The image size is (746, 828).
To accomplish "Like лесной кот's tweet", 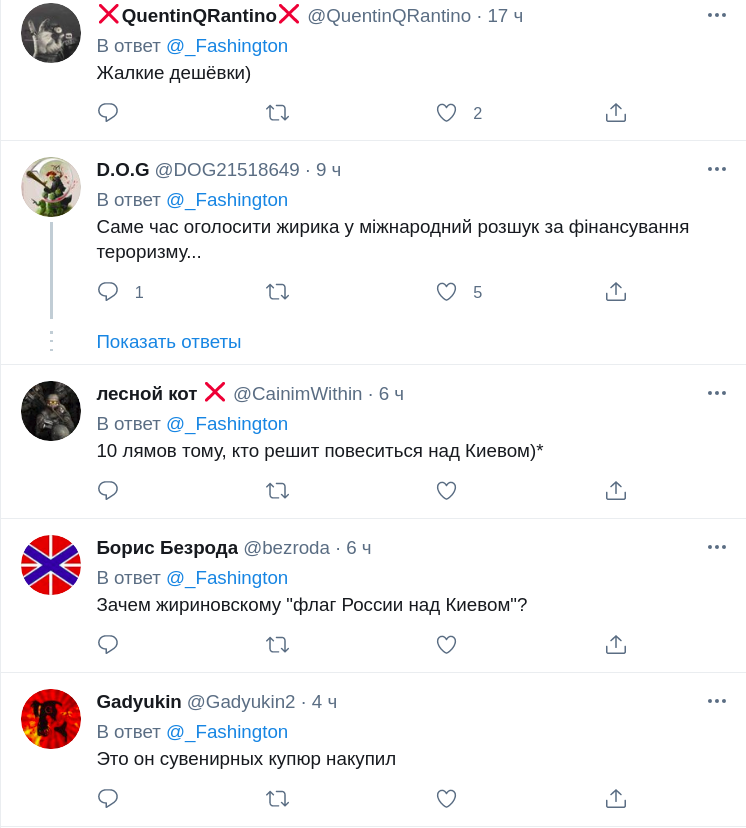I will [x=446, y=490].
